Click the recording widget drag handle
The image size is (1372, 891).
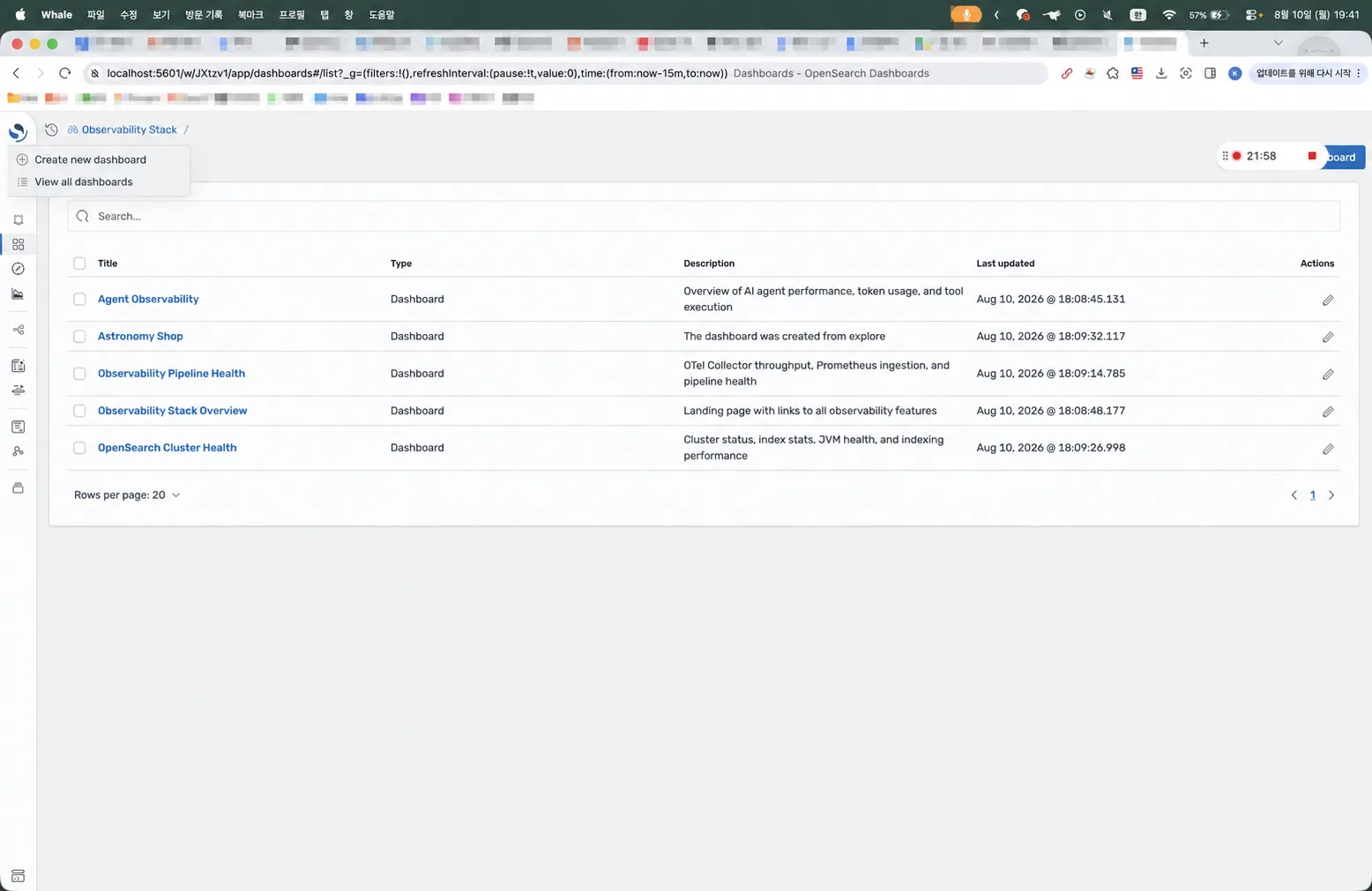pyautogui.click(x=1225, y=156)
